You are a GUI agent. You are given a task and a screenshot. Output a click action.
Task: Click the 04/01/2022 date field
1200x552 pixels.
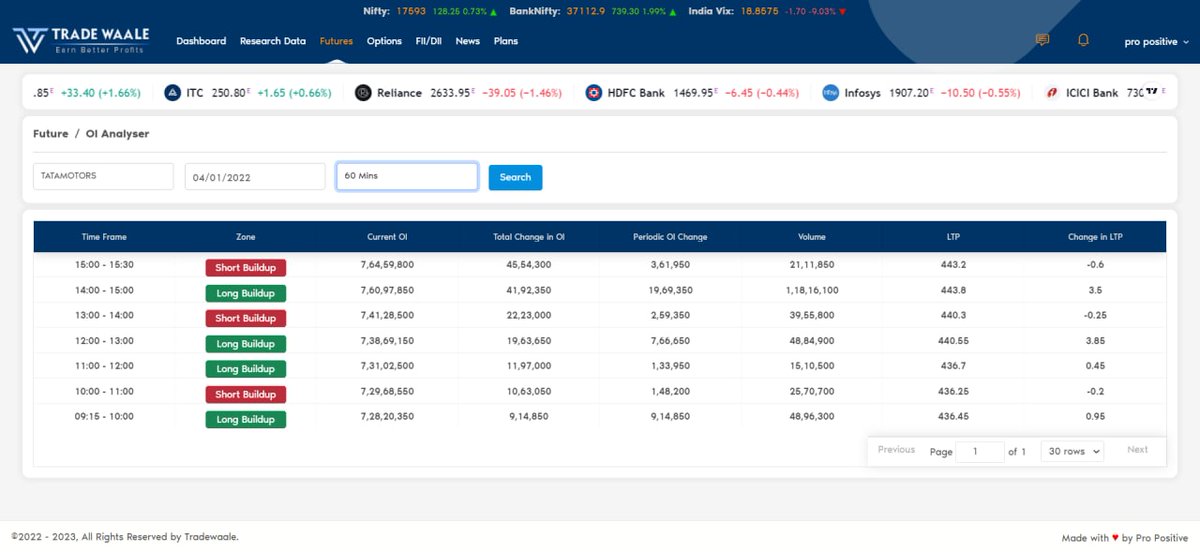click(255, 177)
